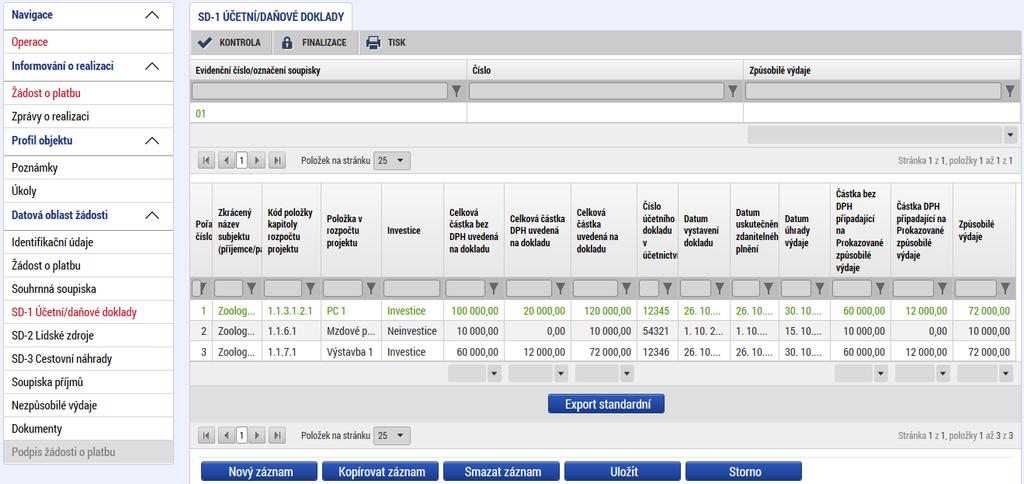Image resolution: width=1024 pixels, height=484 pixels.
Task: Open filter icon for Položka v rozpočtu column
Action: tap(371, 288)
